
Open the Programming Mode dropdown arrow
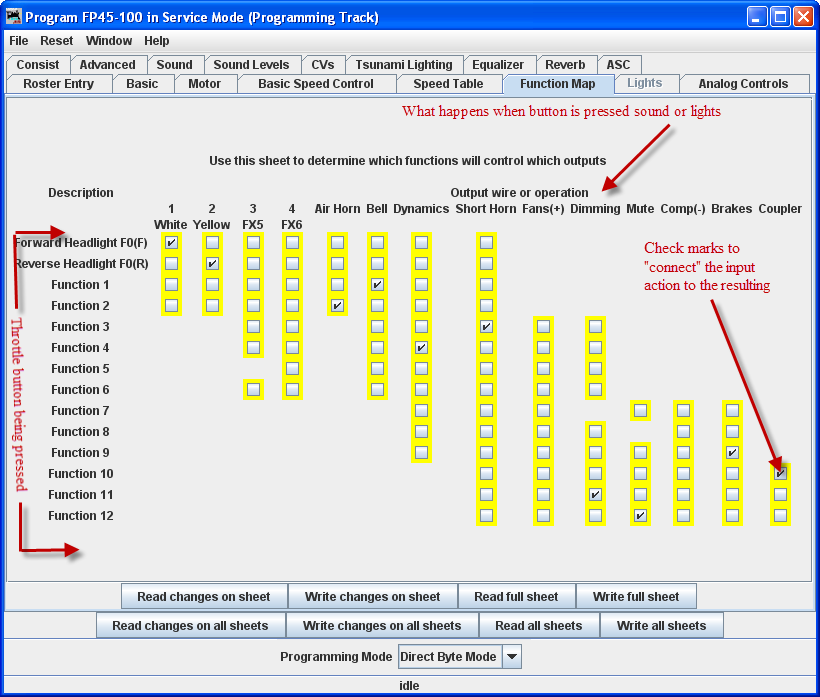[511, 657]
